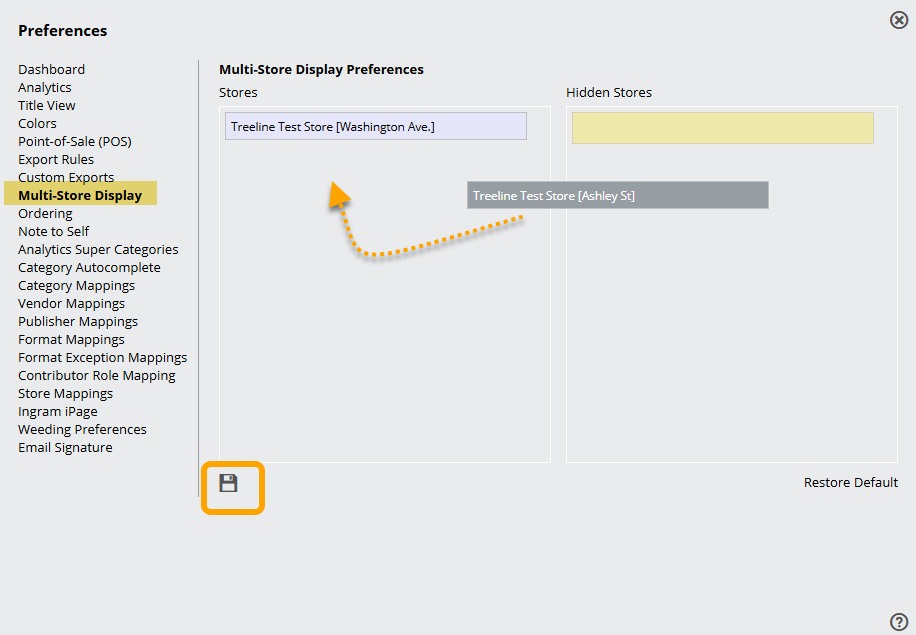
Task: Click the empty yellow Hidden Stores slot
Action: 722,128
